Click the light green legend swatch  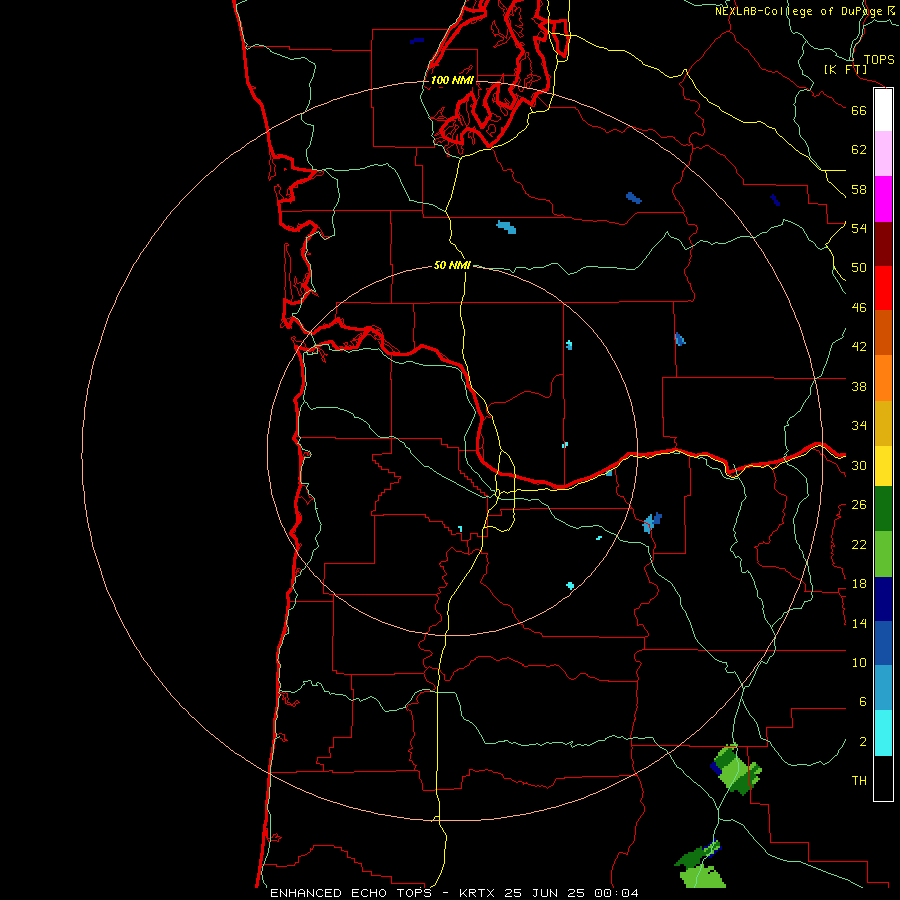(883, 554)
